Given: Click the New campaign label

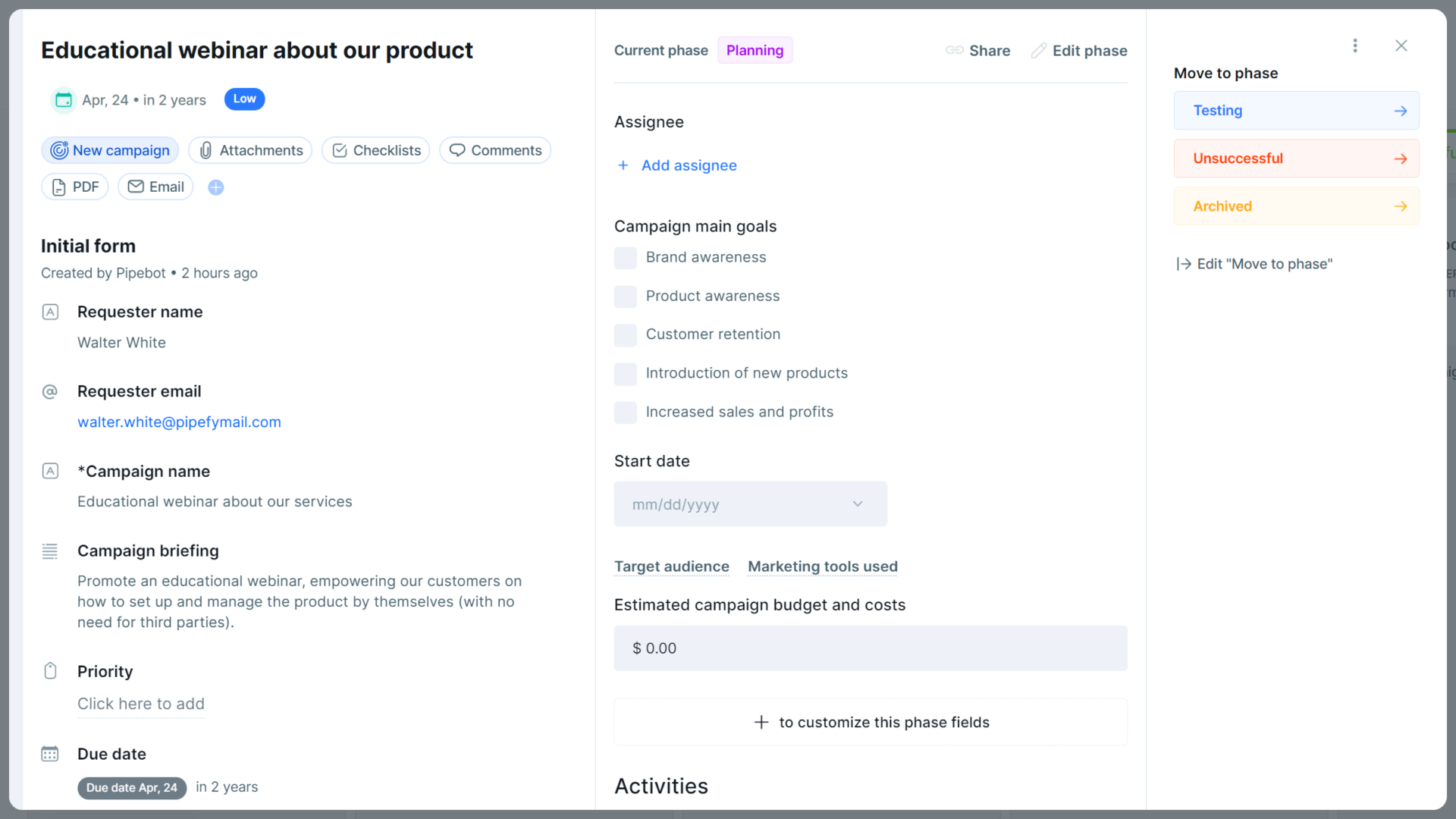Looking at the screenshot, I should [x=109, y=150].
